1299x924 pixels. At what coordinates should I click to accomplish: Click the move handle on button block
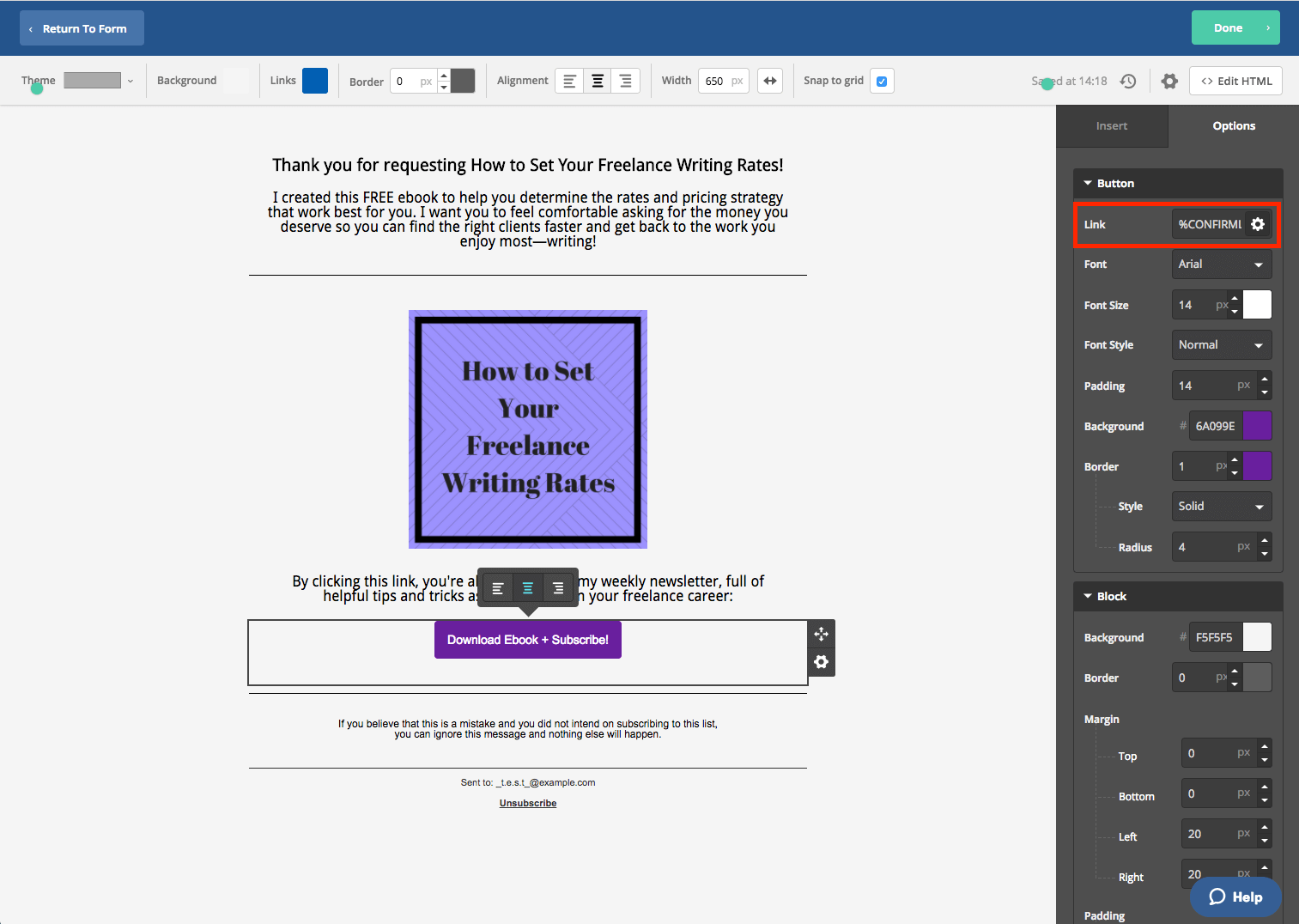point(822,634)
